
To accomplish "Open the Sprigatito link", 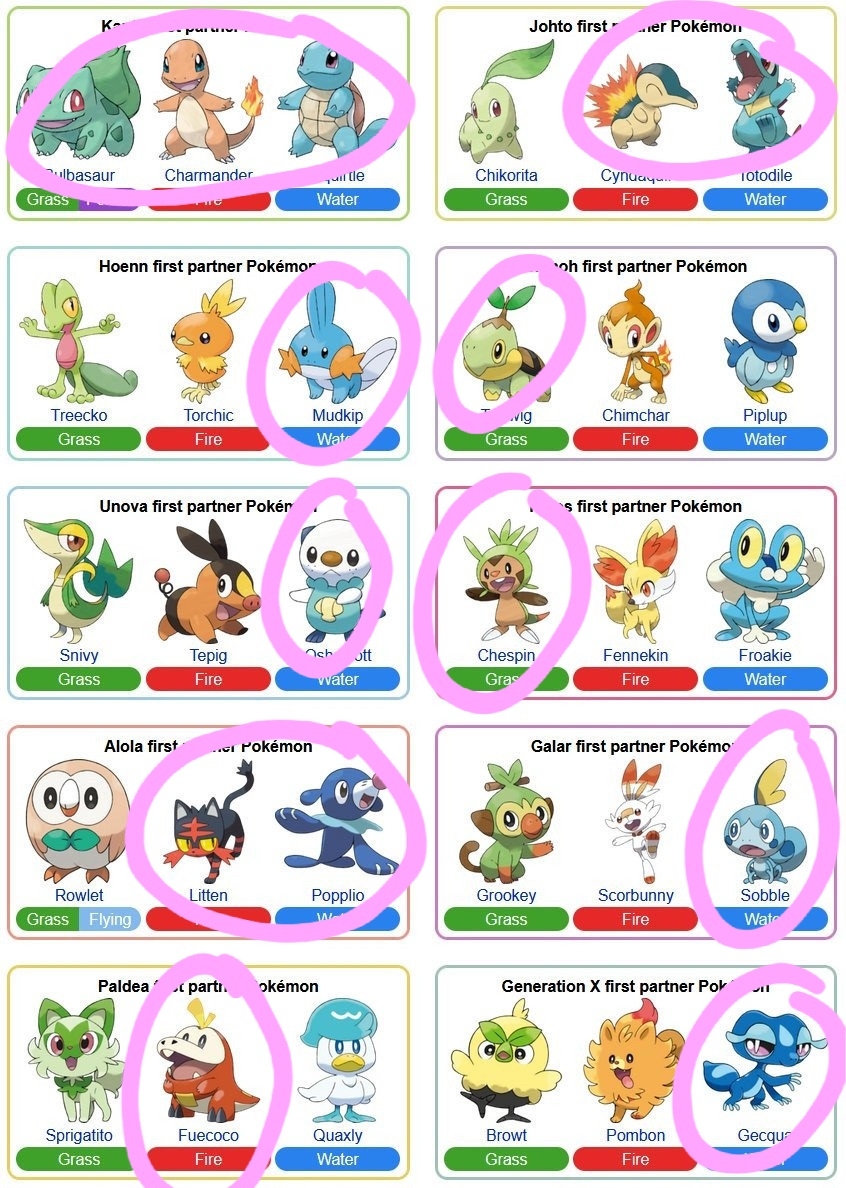I will pyautogui.click(x=79, y=1135).
